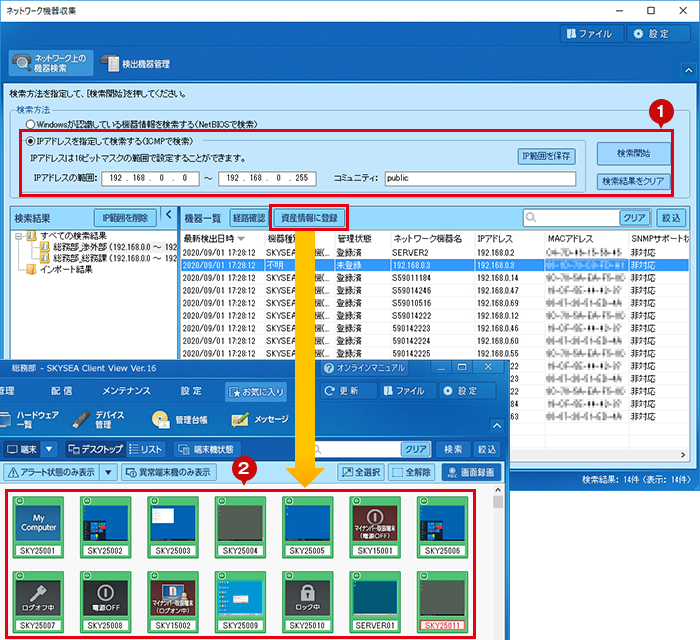
Task: Select SKY25010 locked padlock thumbnail
Action: [308, 602]
